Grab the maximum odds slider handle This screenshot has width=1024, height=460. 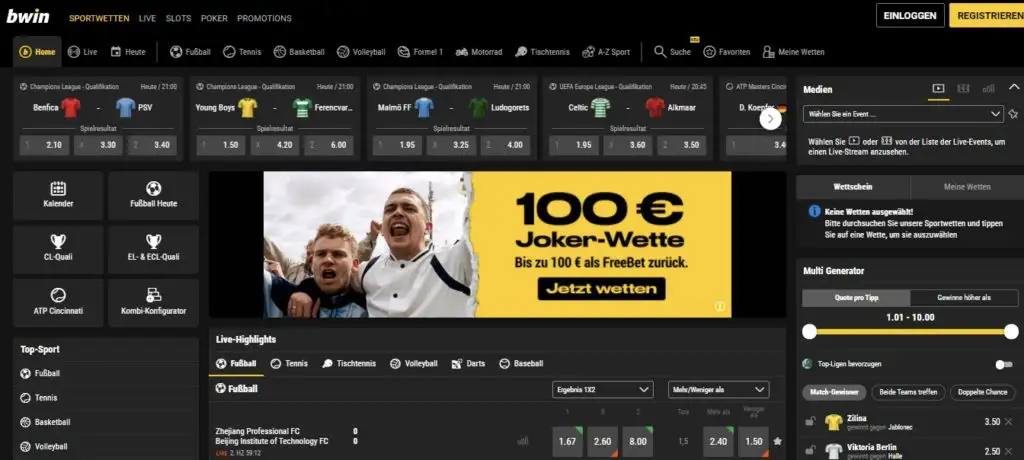[x=1011, y=332]
